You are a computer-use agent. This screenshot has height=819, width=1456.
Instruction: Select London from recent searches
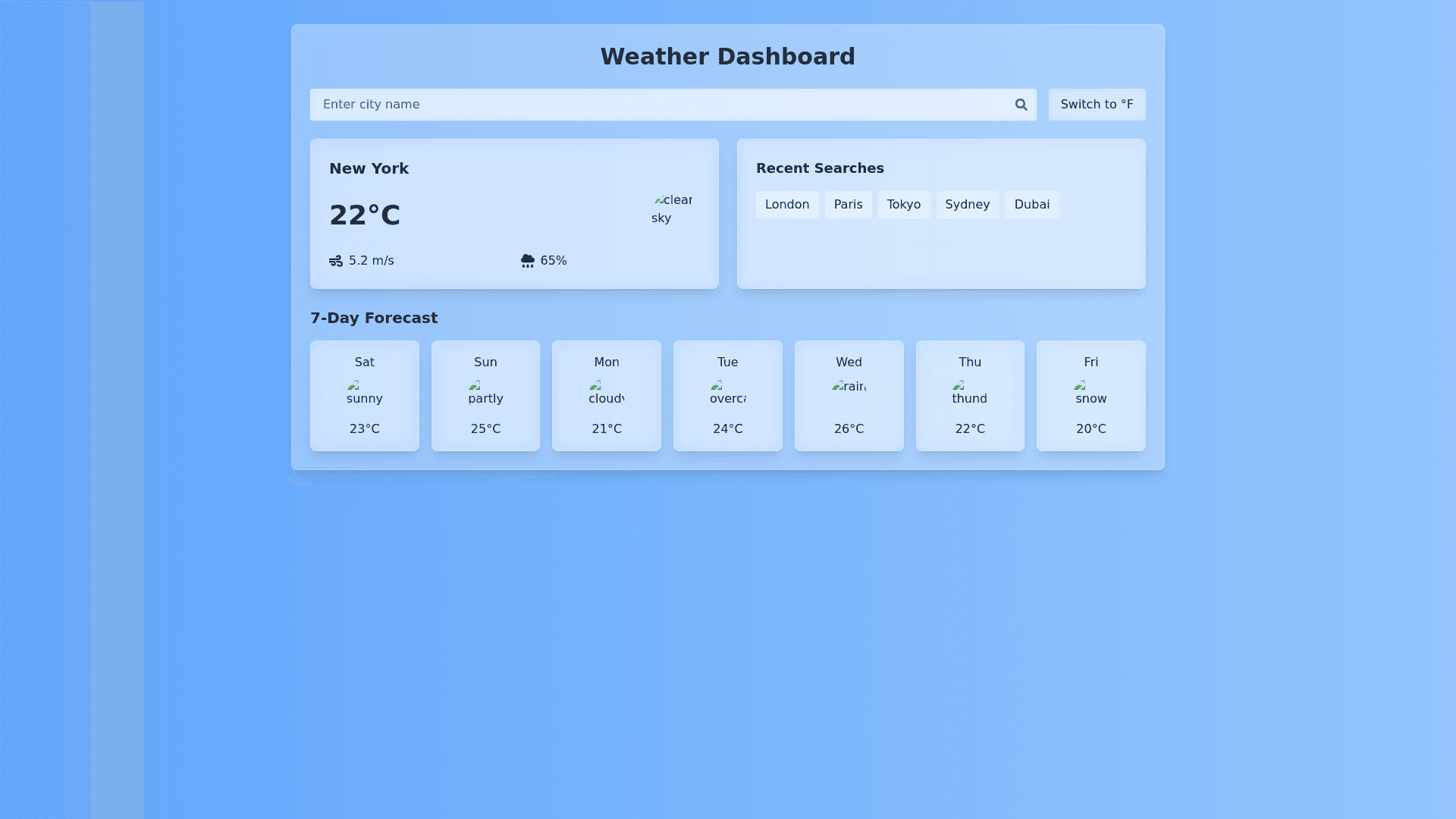786,205
